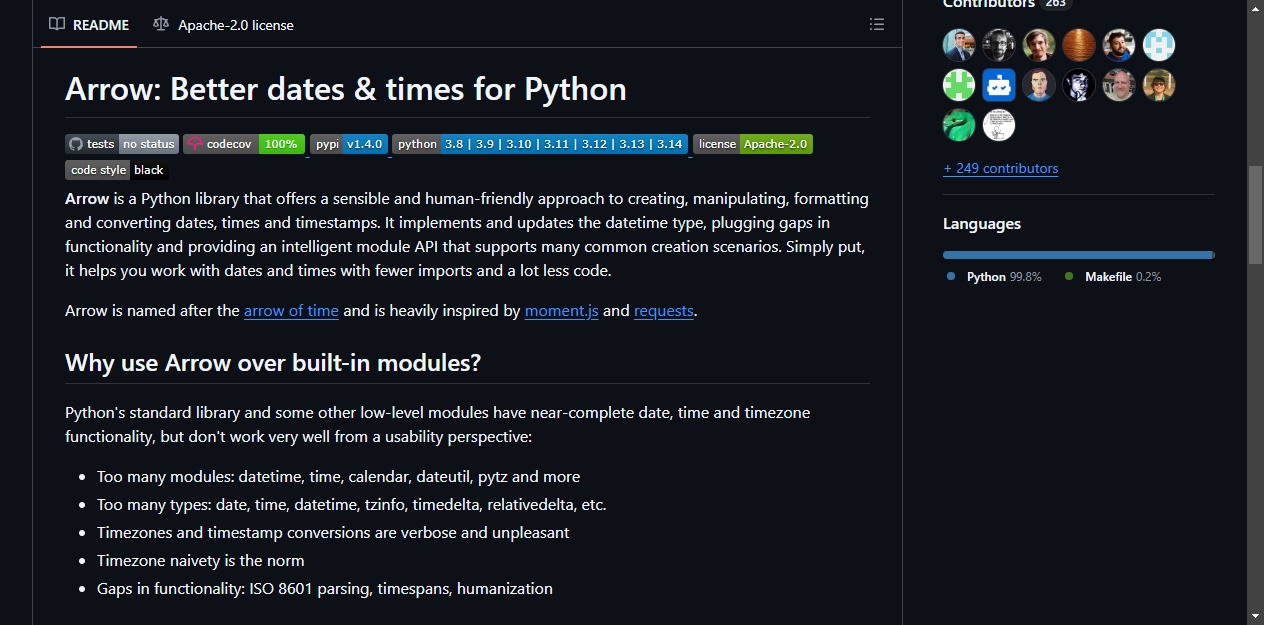Click the Timezone naivety is the norm item
This screenshot has height=625, width=1264.
(201, 561)
